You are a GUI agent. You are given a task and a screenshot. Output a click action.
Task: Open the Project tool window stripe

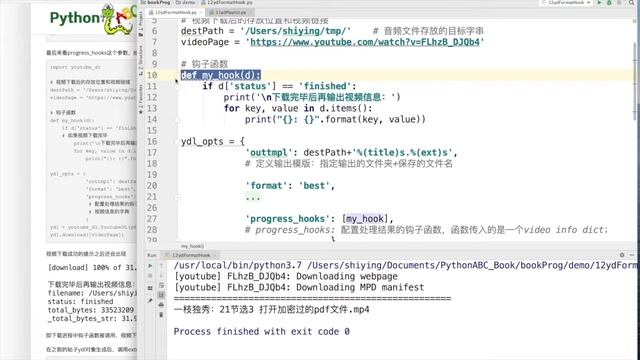(x=141, y=23)
